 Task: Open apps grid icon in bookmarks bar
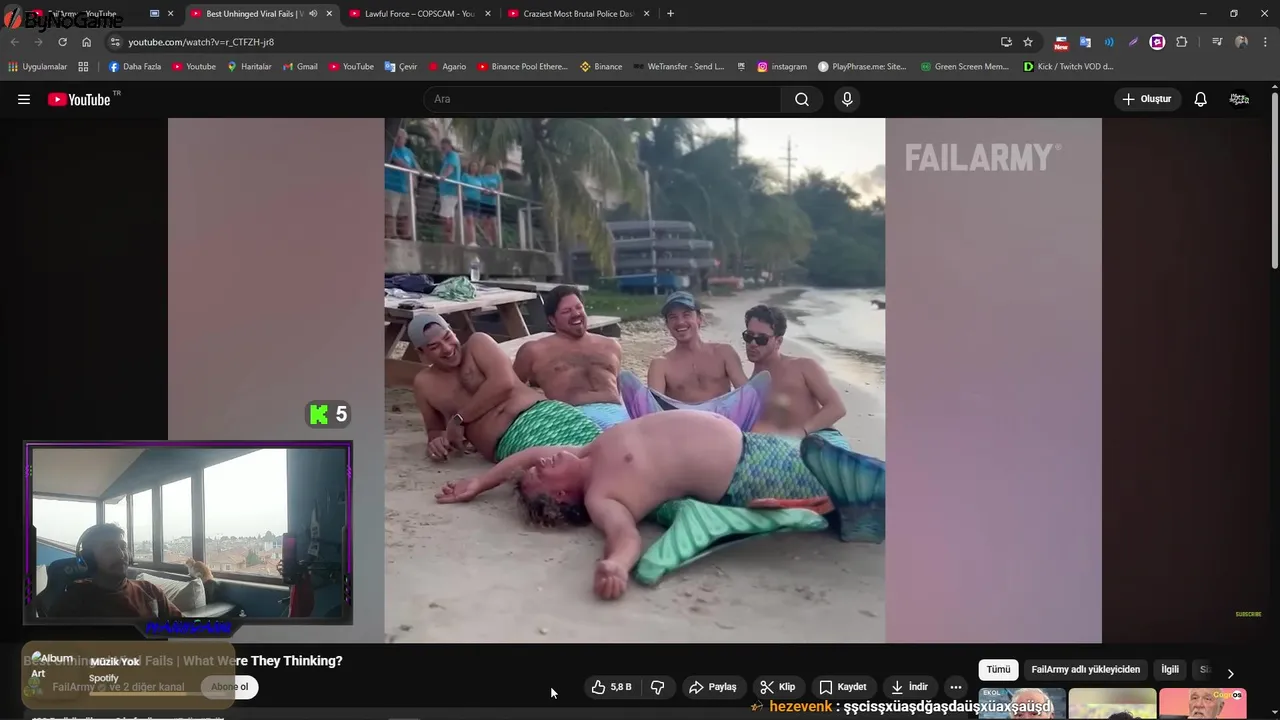point(83,67)
